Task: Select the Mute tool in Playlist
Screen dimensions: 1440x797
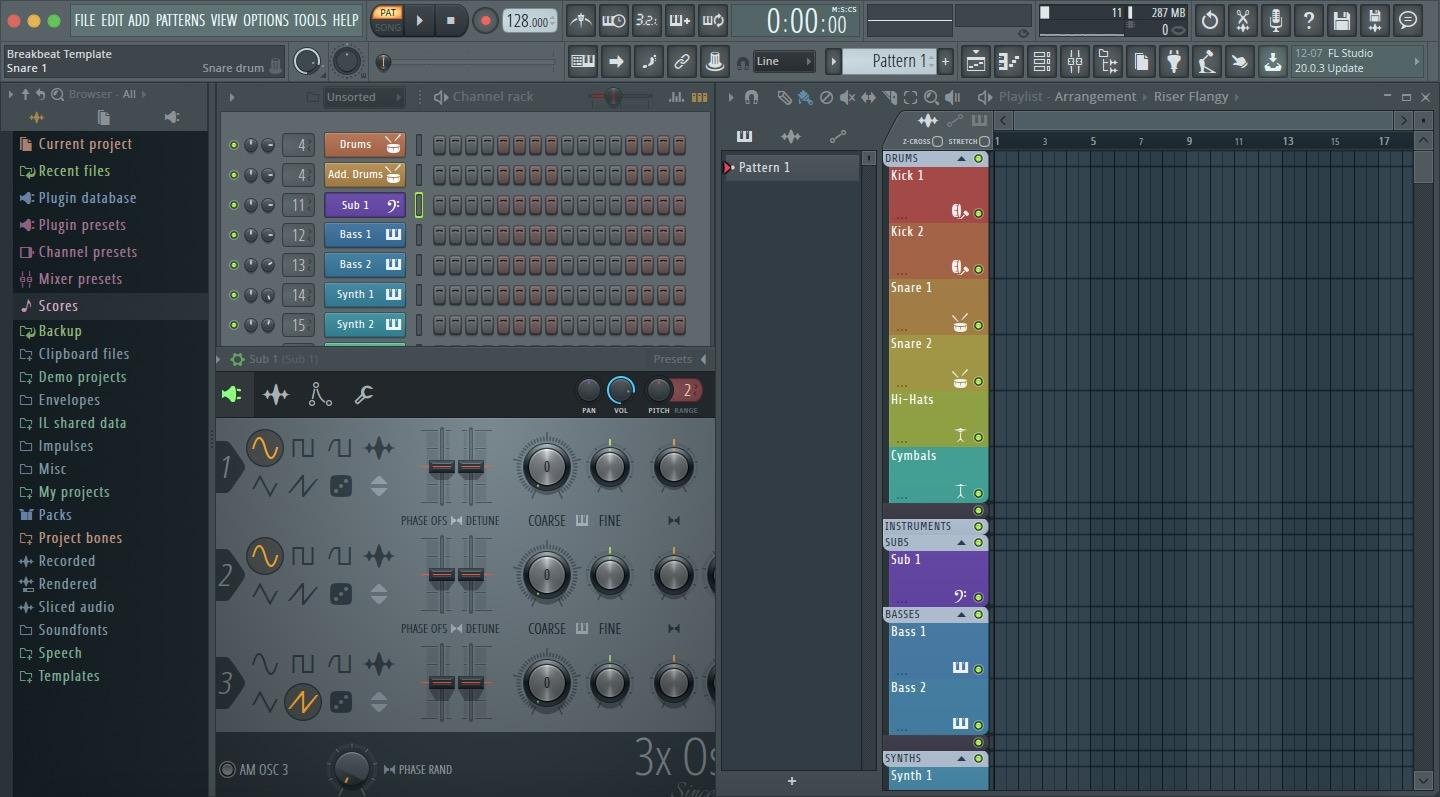Action: click(847, 97)
